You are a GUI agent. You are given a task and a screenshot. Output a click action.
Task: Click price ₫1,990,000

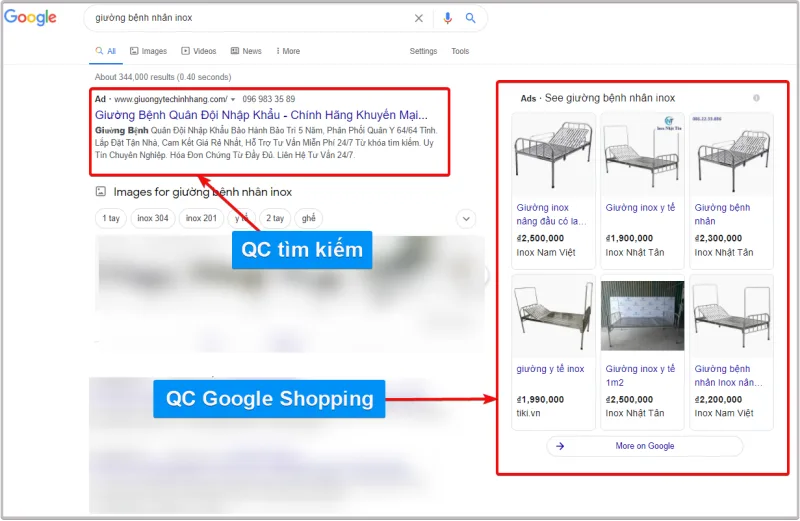540,400
